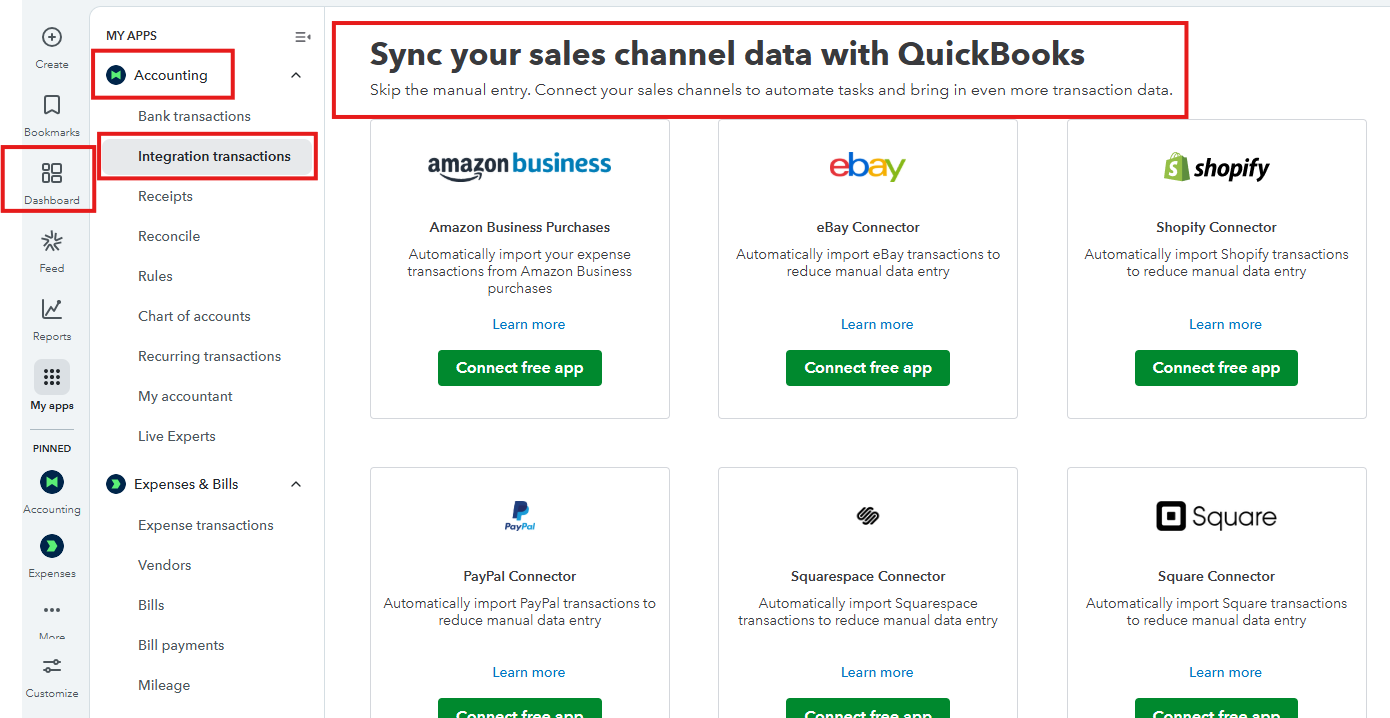This screenshot has width=1390, height=718.
Task: Open the Feed icon
Action: click(52, 242)
